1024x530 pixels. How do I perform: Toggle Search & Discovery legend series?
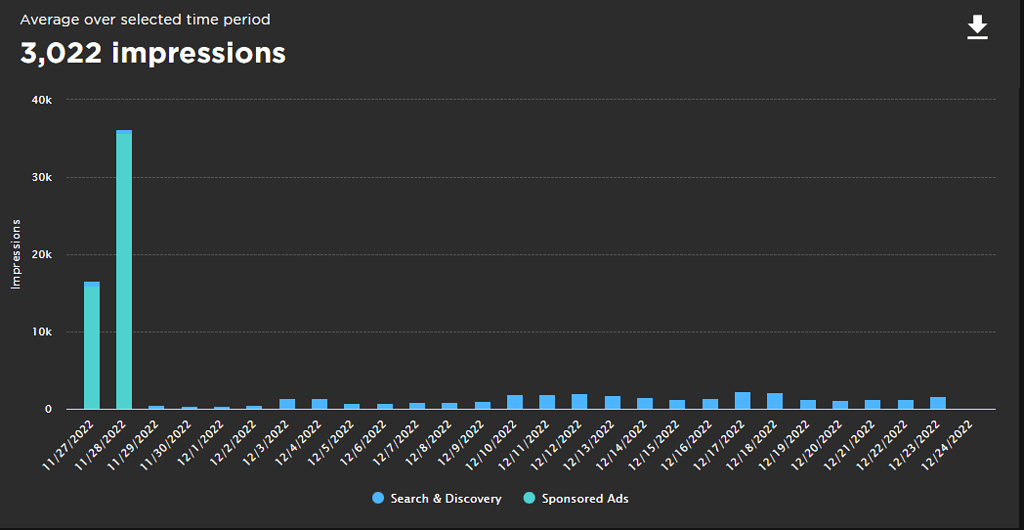[446, 498]
